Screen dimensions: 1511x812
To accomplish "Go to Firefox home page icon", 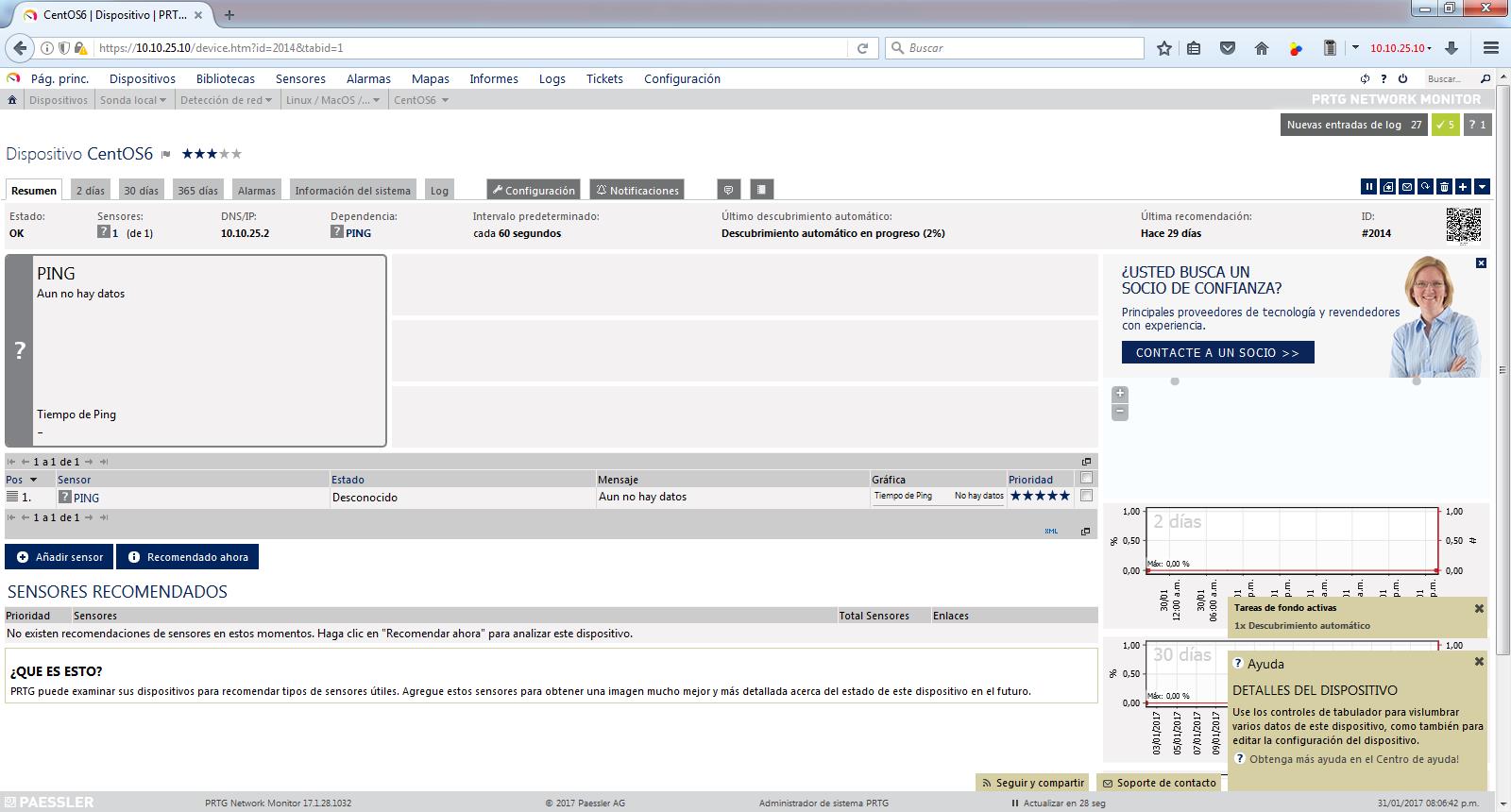I will [x=1261, y=48].
